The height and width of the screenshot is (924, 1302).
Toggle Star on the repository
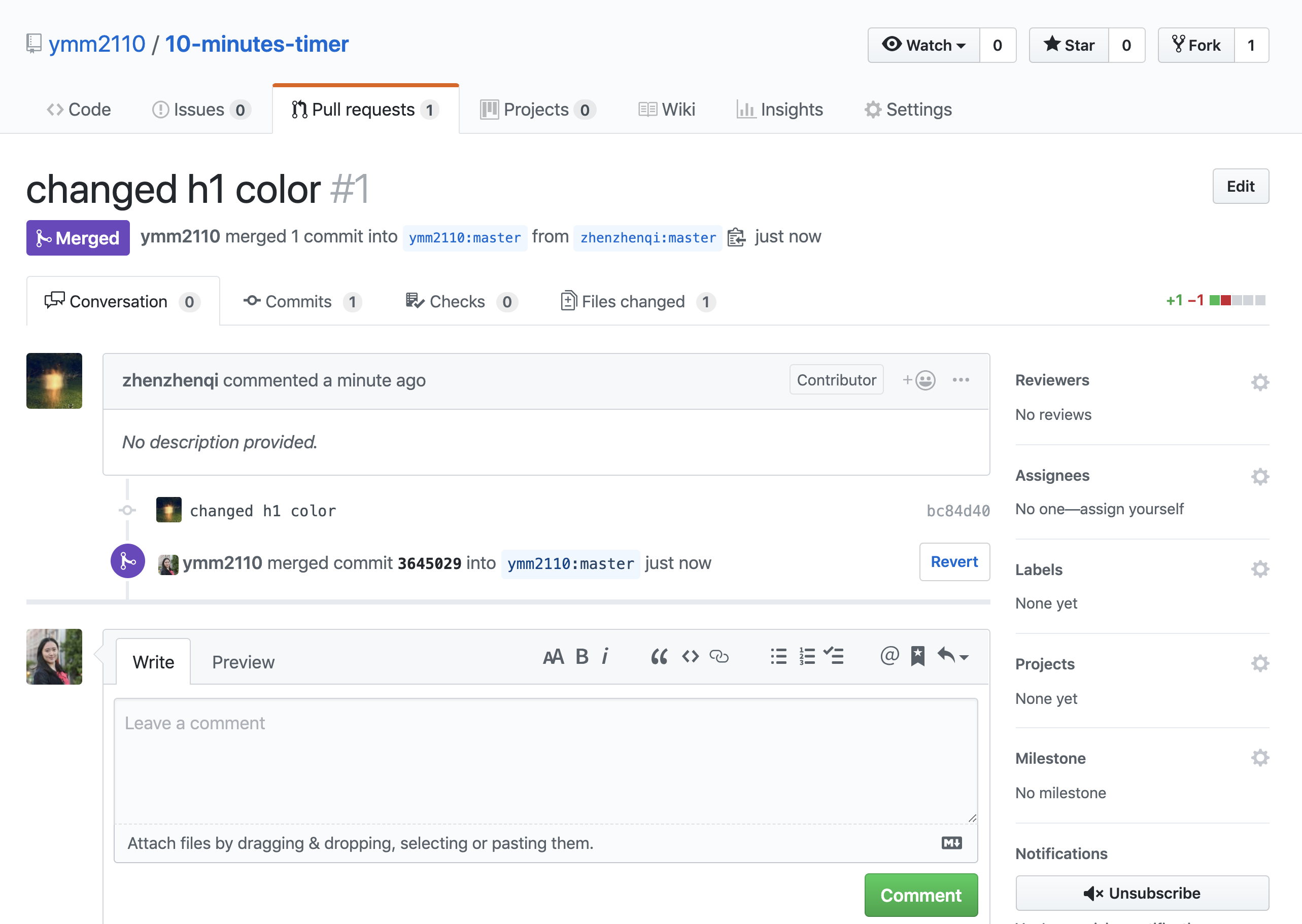(x=1069, y=45)
